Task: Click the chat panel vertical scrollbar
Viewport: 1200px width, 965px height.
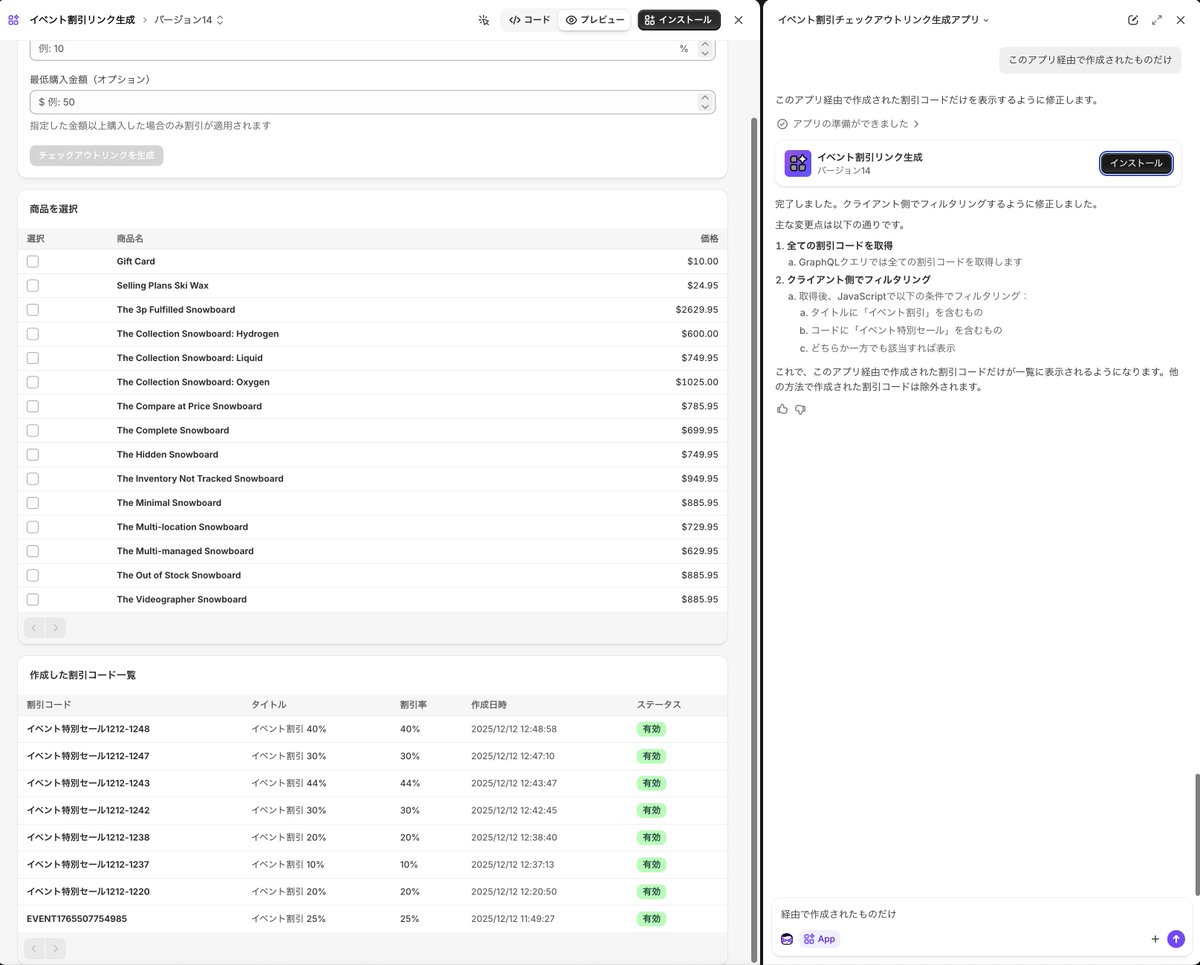Action: tap(1196, 835)
